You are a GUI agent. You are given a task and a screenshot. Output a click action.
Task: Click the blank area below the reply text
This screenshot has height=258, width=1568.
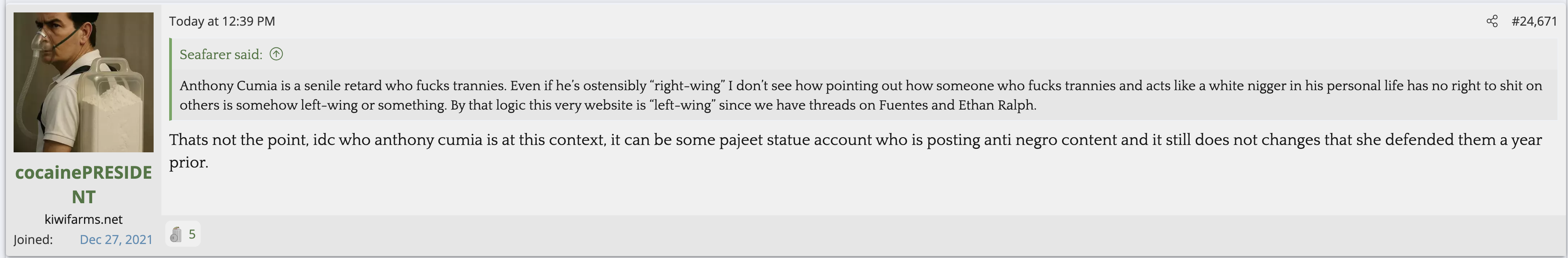(852, 192)
